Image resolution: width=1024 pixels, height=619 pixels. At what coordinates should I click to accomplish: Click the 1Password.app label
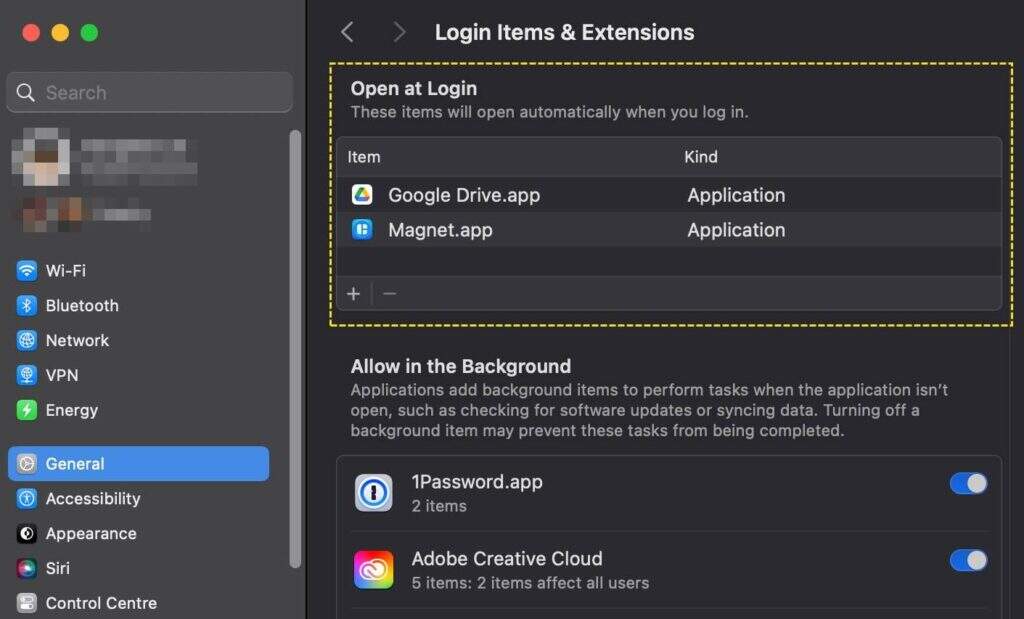477,482
